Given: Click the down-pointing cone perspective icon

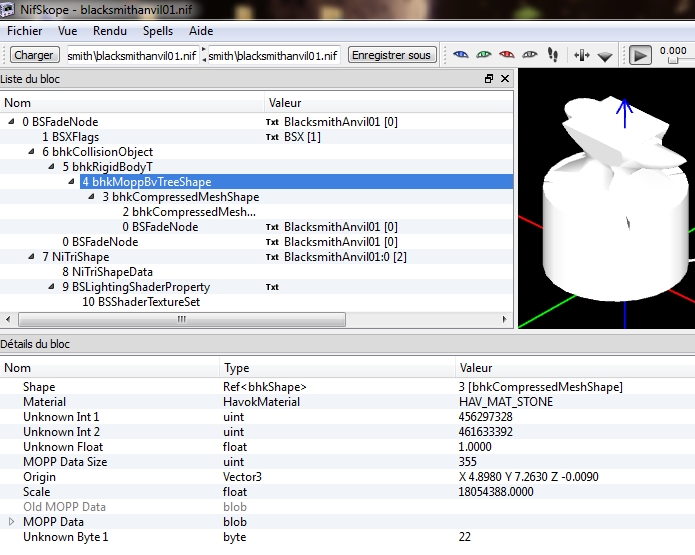Looking at the screenshot, I should (605, 56).
